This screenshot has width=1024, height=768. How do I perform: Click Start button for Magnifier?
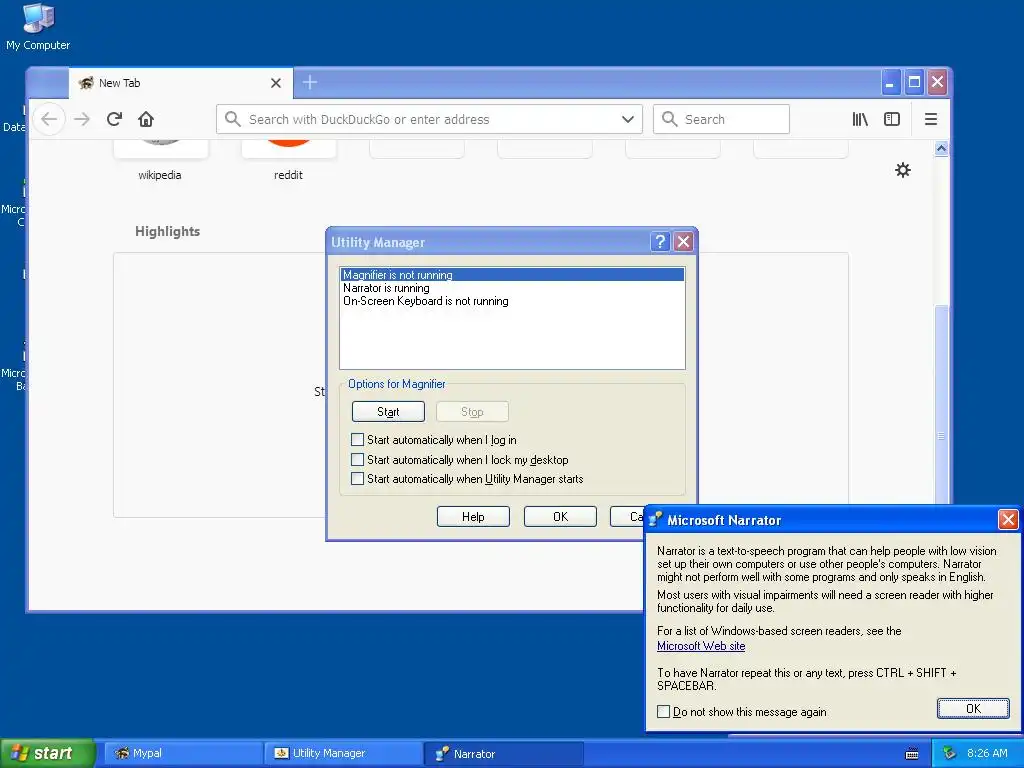click(388, 411)
